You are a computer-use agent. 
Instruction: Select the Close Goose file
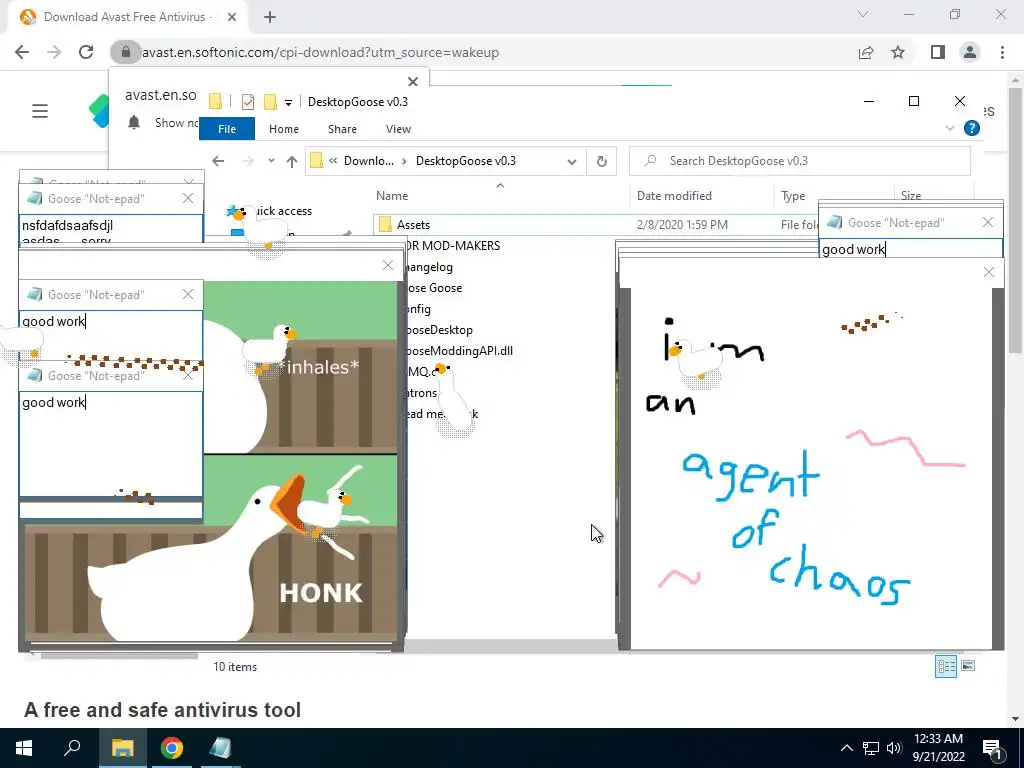(434, 287)
